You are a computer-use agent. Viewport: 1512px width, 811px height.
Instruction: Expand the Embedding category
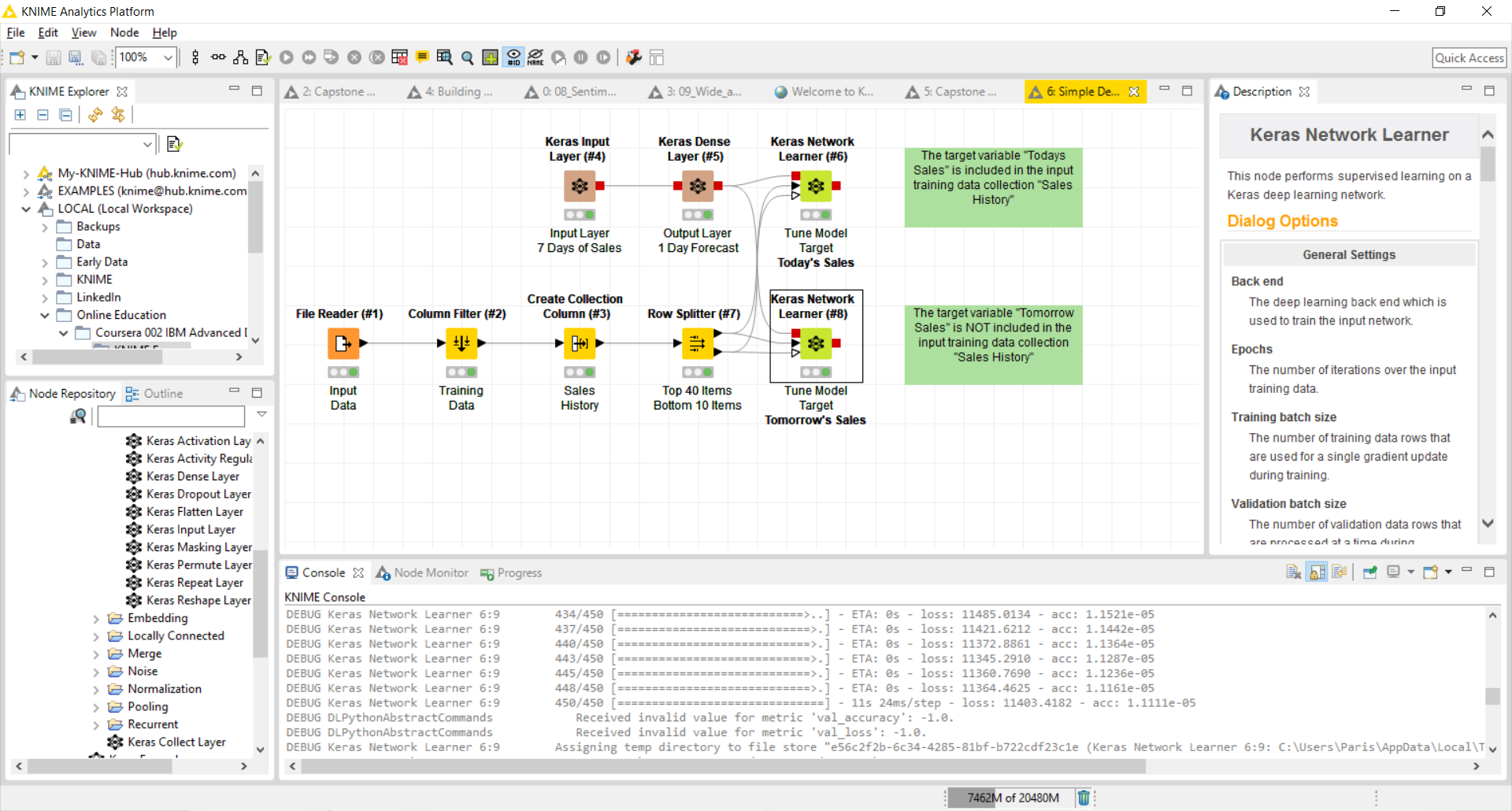[x=96, y=619]
